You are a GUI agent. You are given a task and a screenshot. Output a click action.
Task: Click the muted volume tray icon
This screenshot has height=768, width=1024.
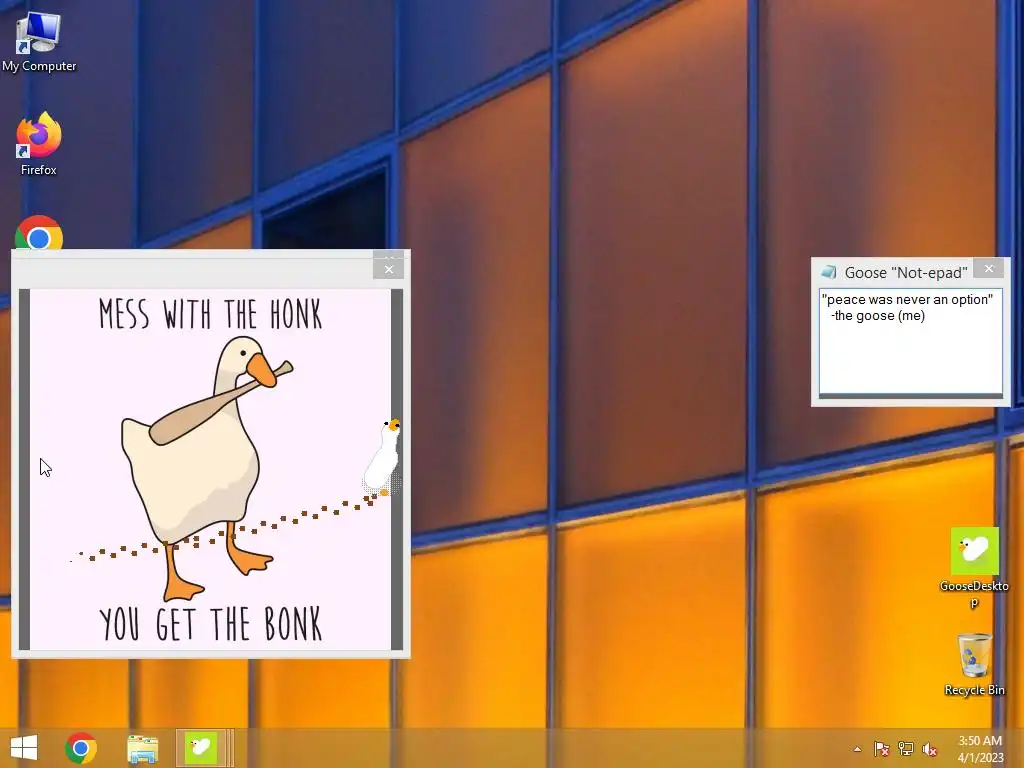tap(929, 749)
